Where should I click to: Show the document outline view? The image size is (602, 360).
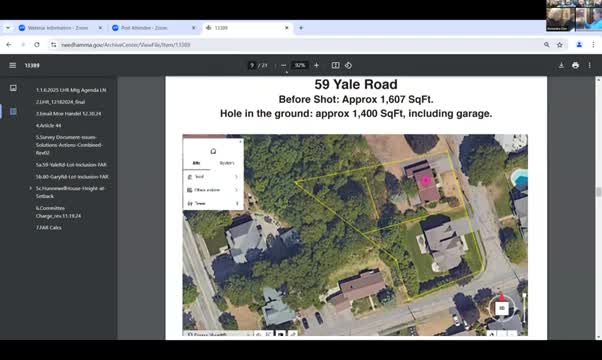13,111
